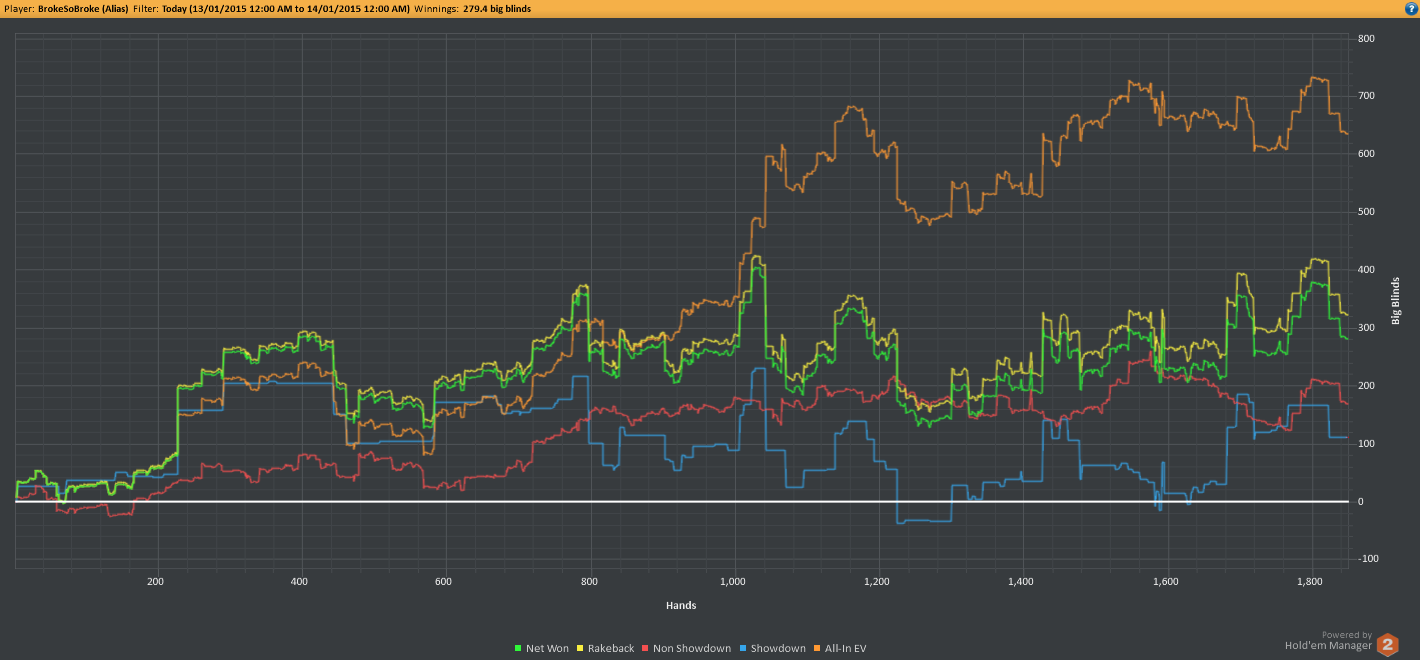This screenshot has width=1420, height=660.
Task: Click the 200 label on the Hands axis
Action: [155, 581]
